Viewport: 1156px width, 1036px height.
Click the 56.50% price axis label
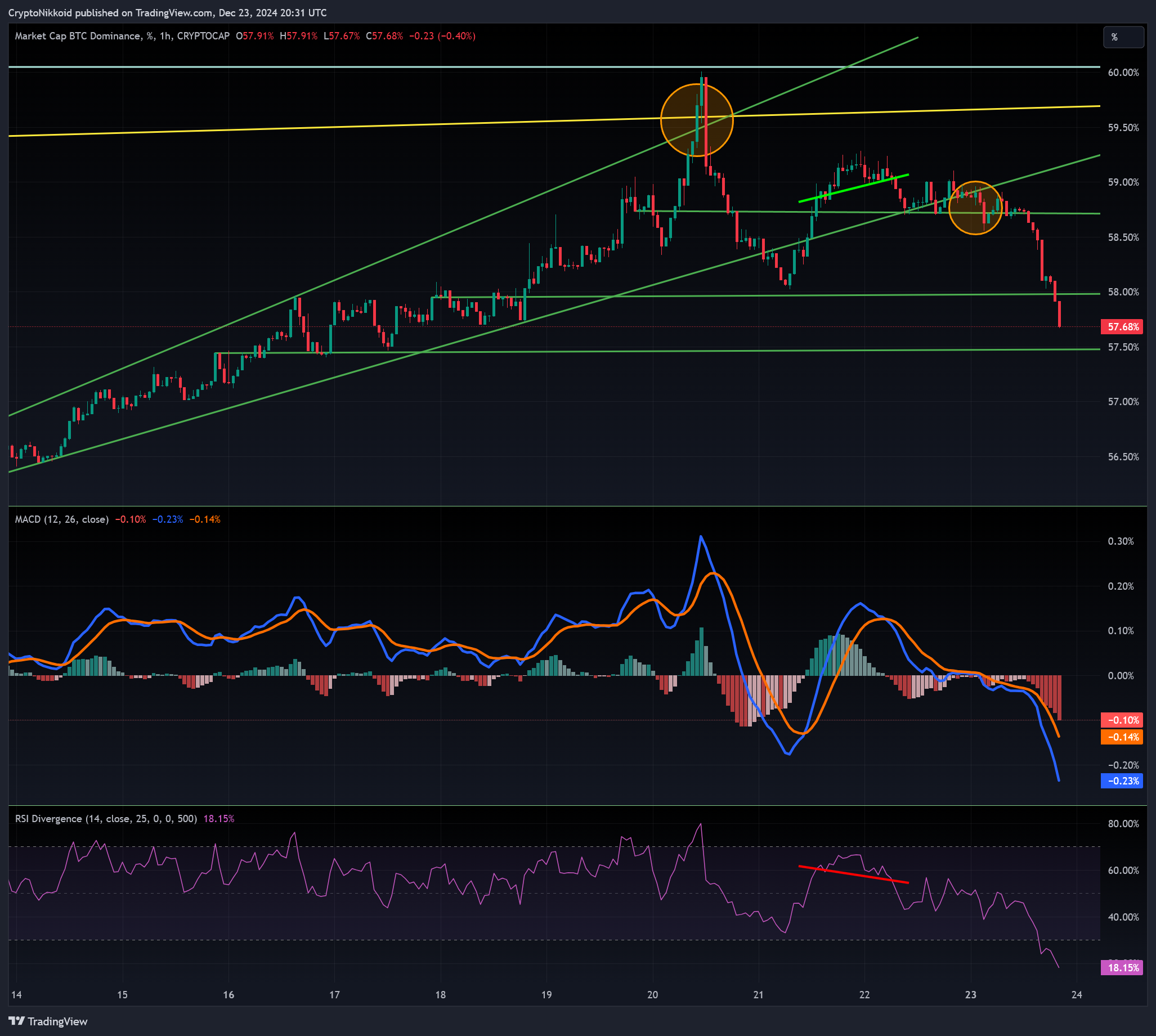(x=1123, y=457)
